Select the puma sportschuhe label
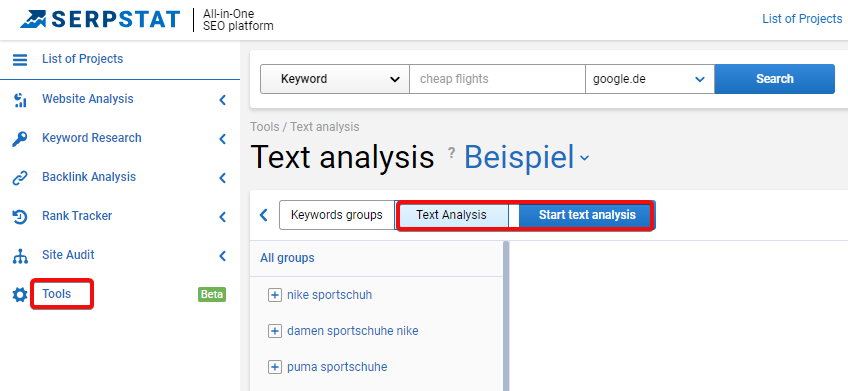Image resolution: width=848 pixels, height=391 pixels. click(x=337, y=367)
